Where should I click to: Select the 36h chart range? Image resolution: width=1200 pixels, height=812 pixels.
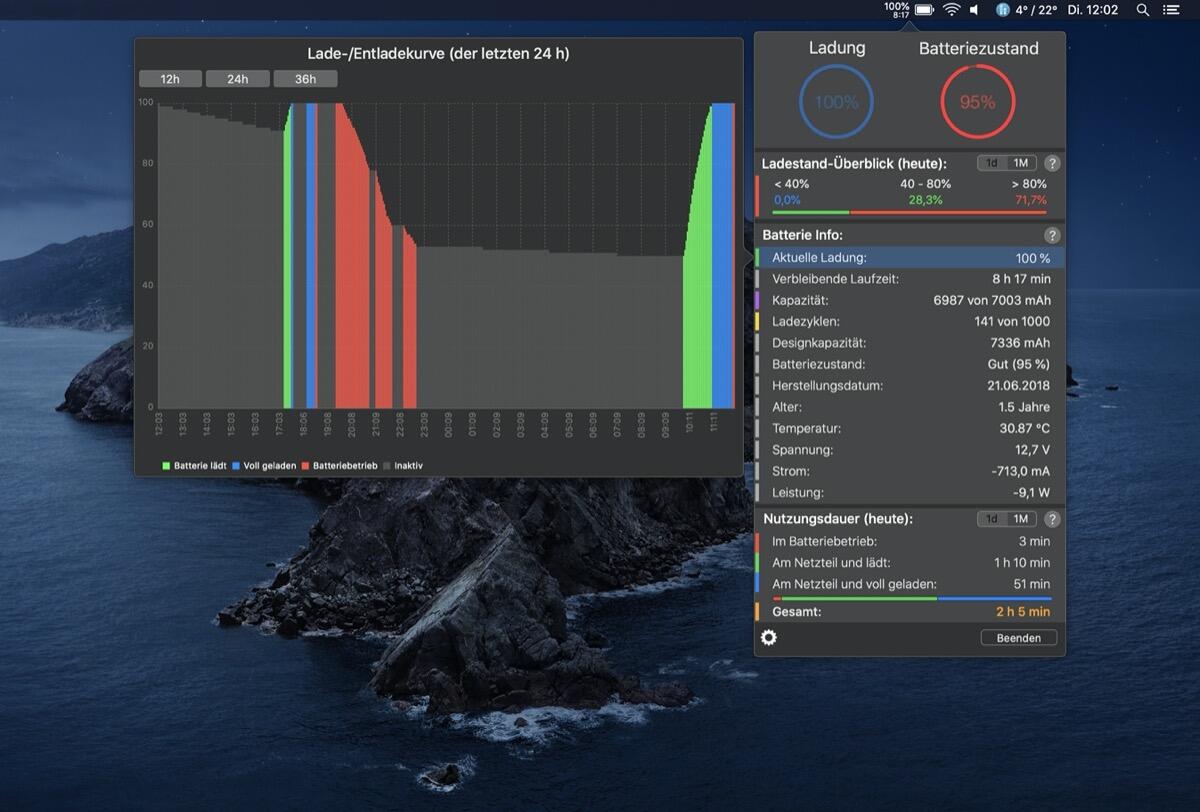(305, 79)
